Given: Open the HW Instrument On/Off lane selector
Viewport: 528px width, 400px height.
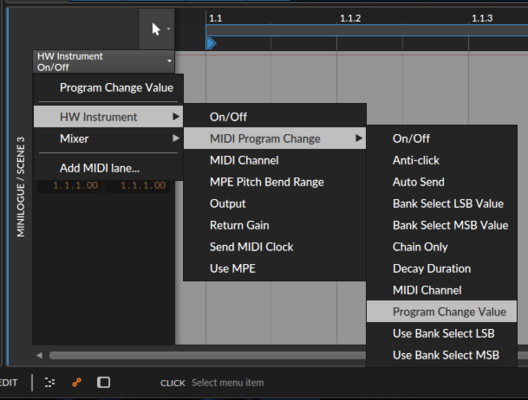Looking at the screenshot, I should (104, 62).
